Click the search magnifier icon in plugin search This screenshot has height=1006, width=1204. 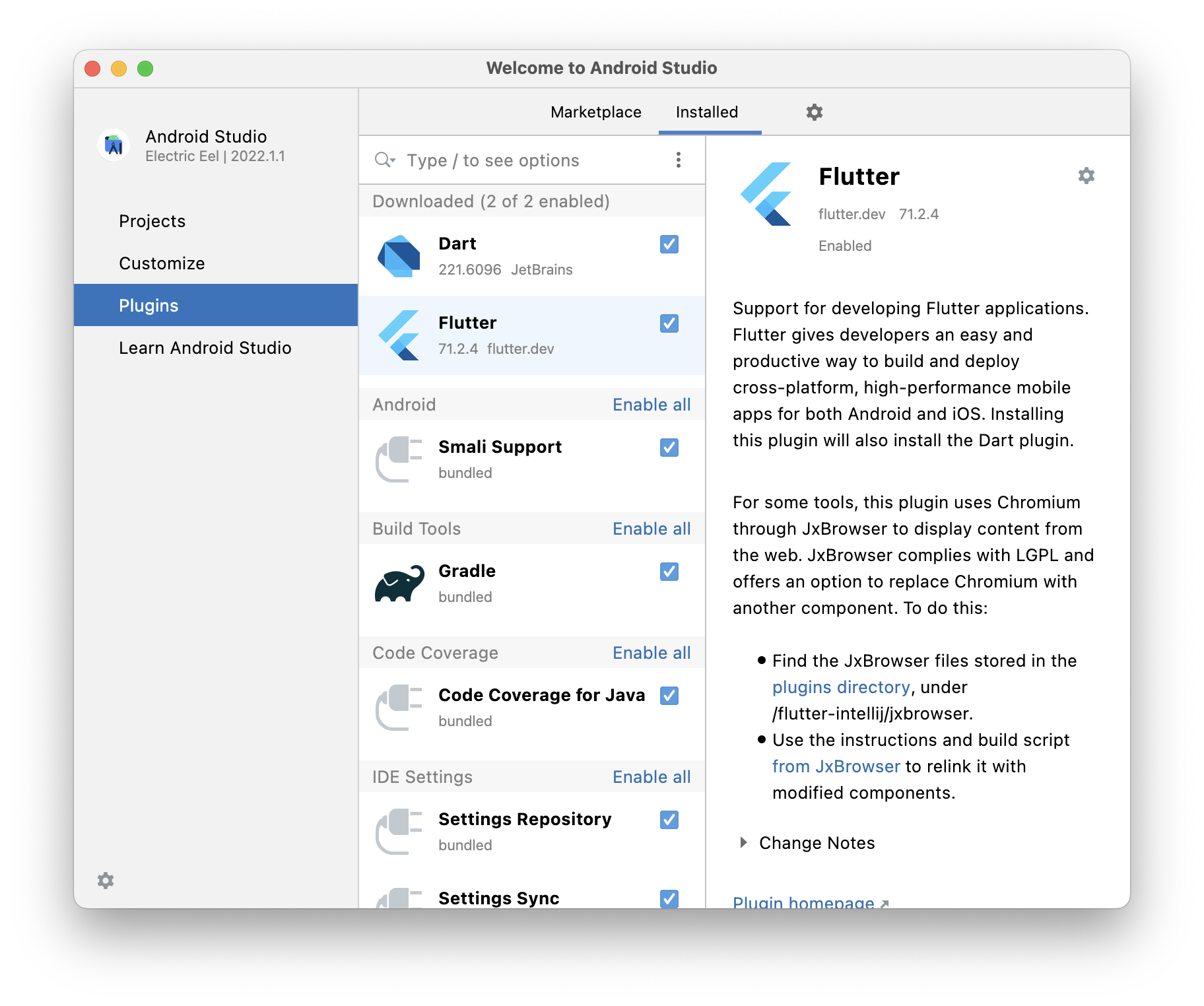tap(384, 160)
